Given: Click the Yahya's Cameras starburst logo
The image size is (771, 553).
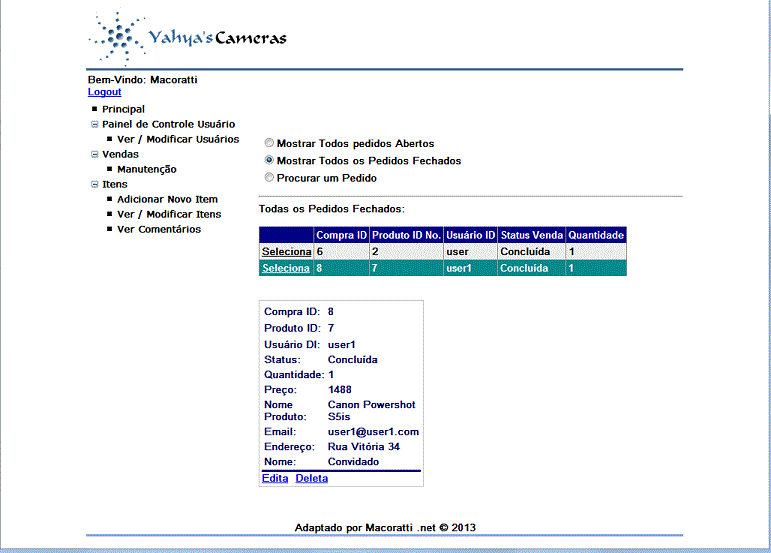Looking at the screenshot, I should tap(117, 40).
